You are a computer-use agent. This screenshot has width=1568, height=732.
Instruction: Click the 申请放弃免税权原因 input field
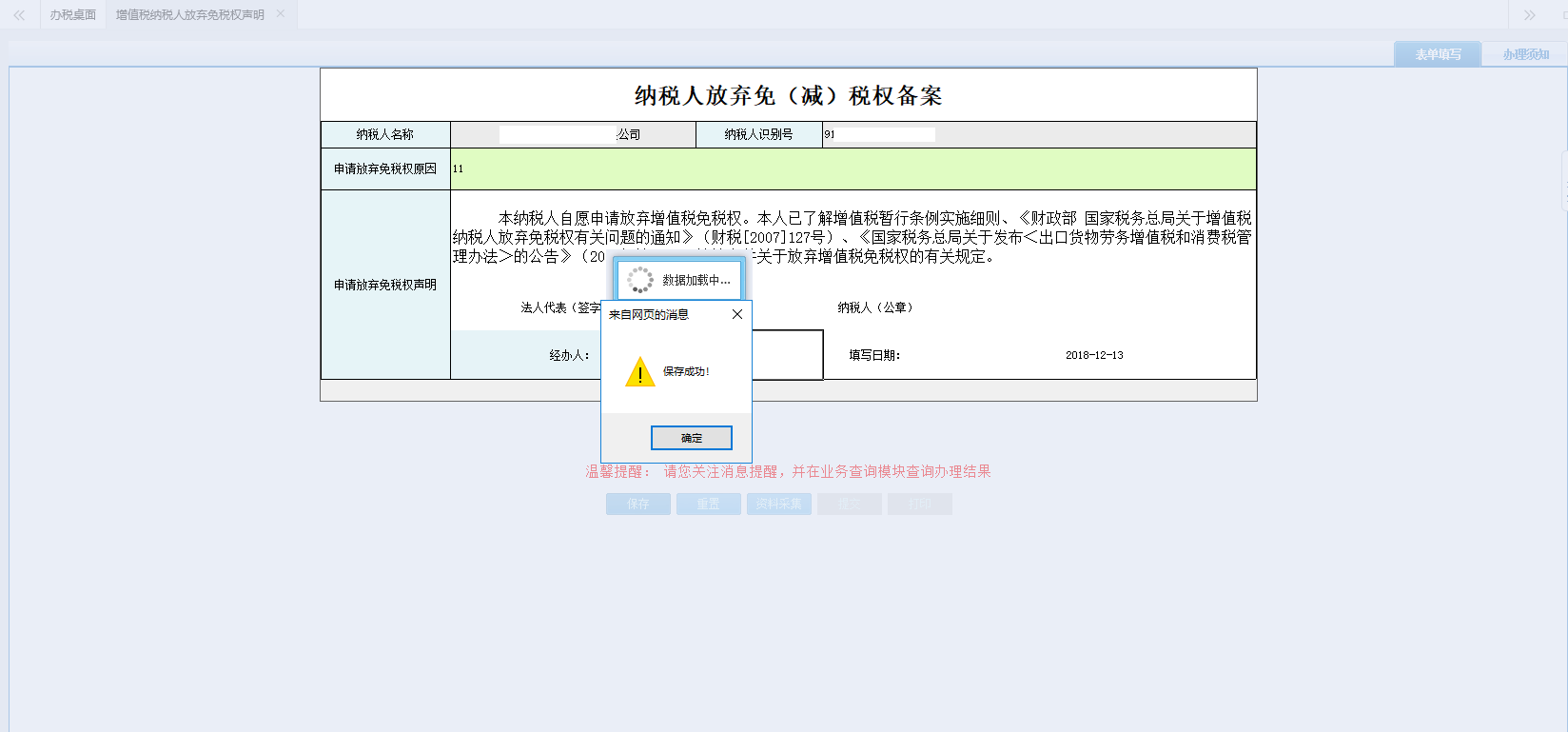tap(853, 168)
